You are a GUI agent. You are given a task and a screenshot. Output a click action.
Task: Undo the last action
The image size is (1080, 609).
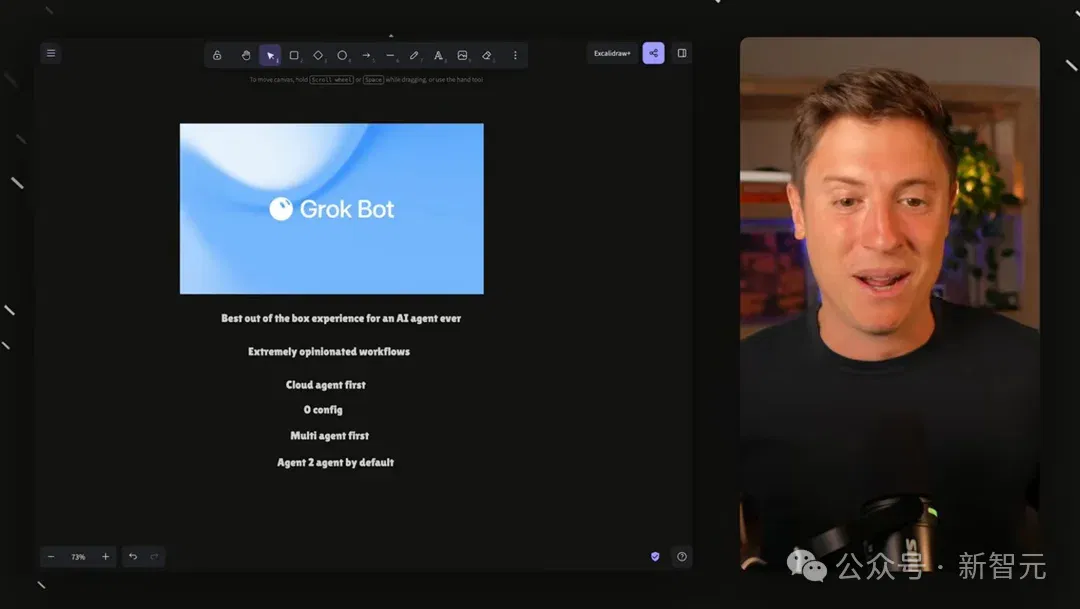pyautogui.click(x=133, y=557)
